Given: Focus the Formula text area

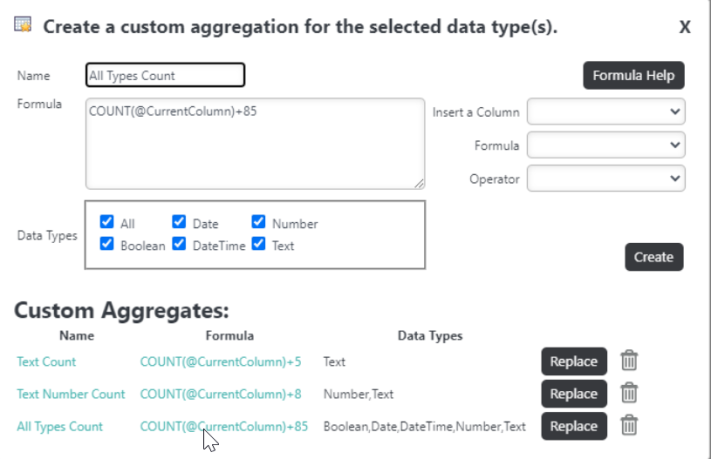Looking at the screenshot, I should 255,144.
